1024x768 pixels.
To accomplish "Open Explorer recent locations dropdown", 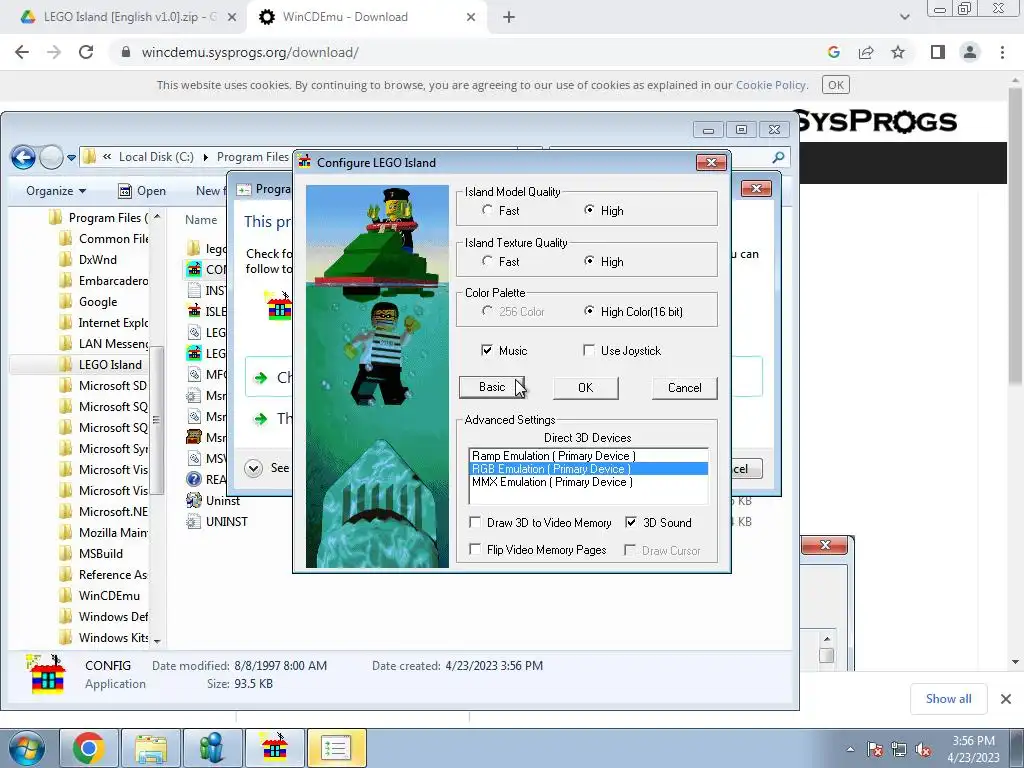I will 71,158.
